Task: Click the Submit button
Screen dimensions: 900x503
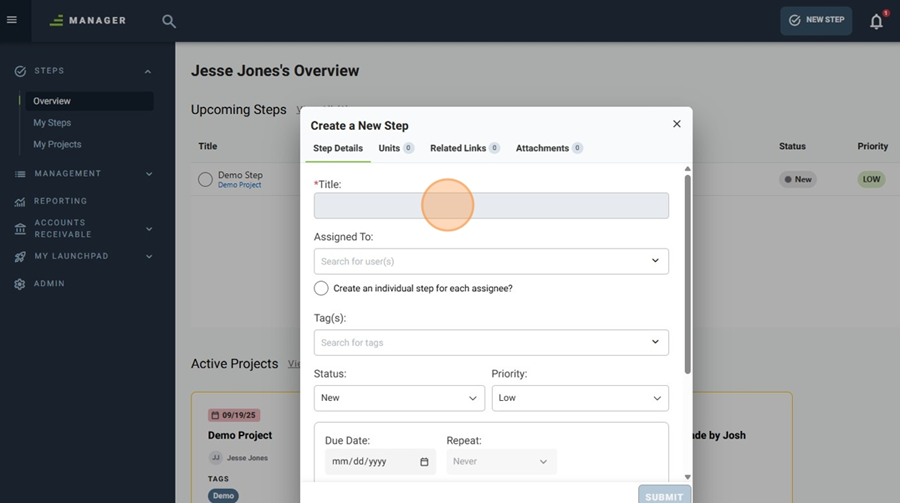Action: coord(664,496)
